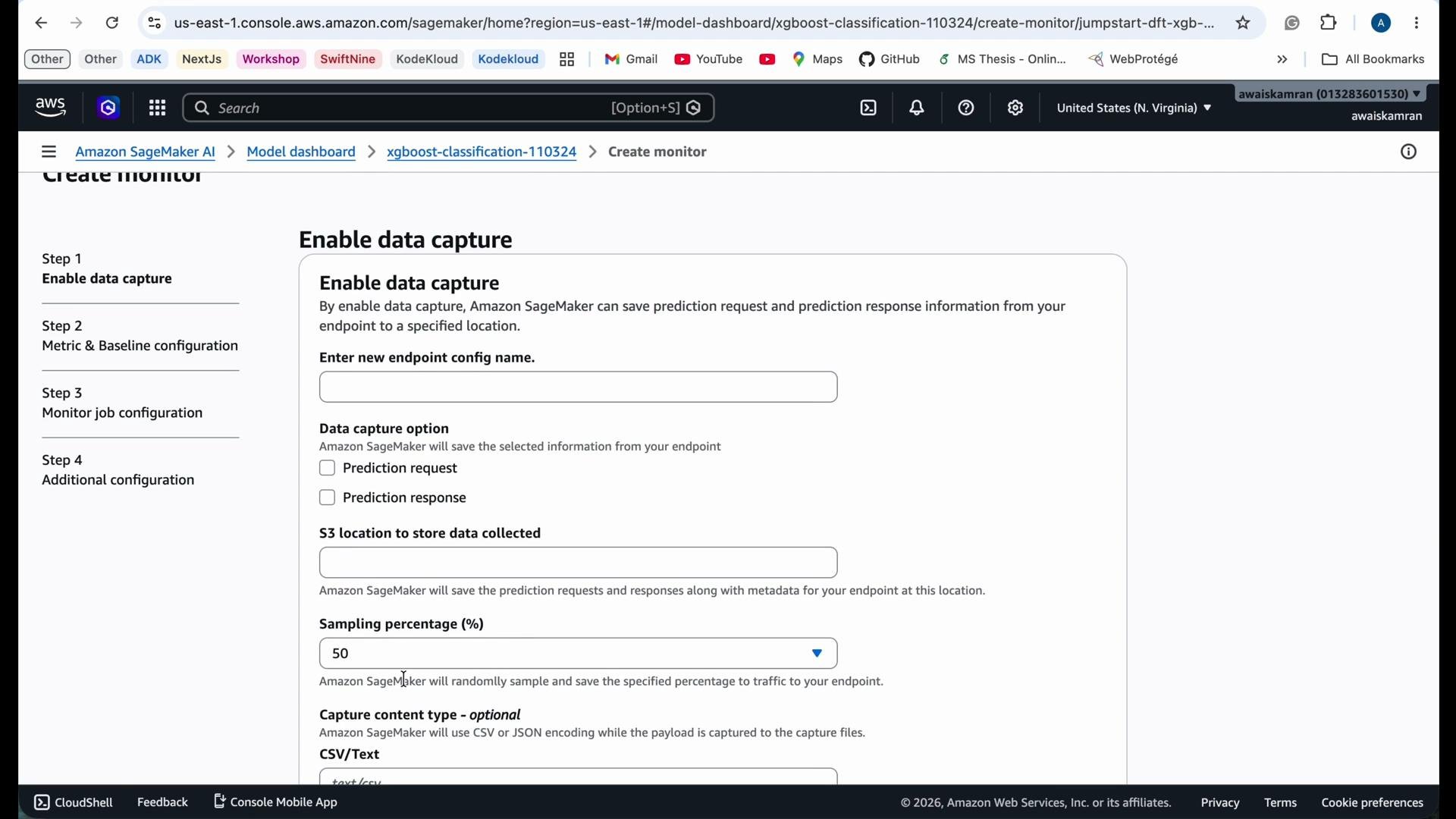Open the Maps bookmark
The image size is (1456, 819).
(818, 59)
